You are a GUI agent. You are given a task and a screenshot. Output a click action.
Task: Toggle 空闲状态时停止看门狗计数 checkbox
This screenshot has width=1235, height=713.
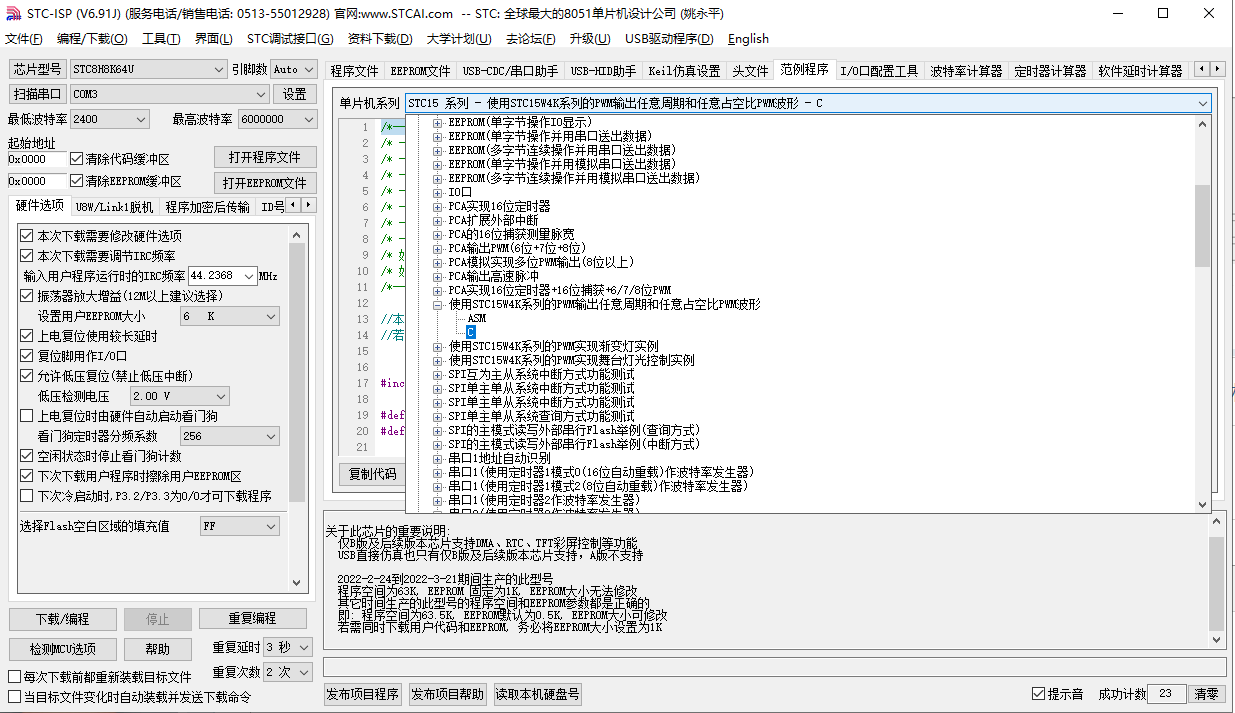click(27, 456)
